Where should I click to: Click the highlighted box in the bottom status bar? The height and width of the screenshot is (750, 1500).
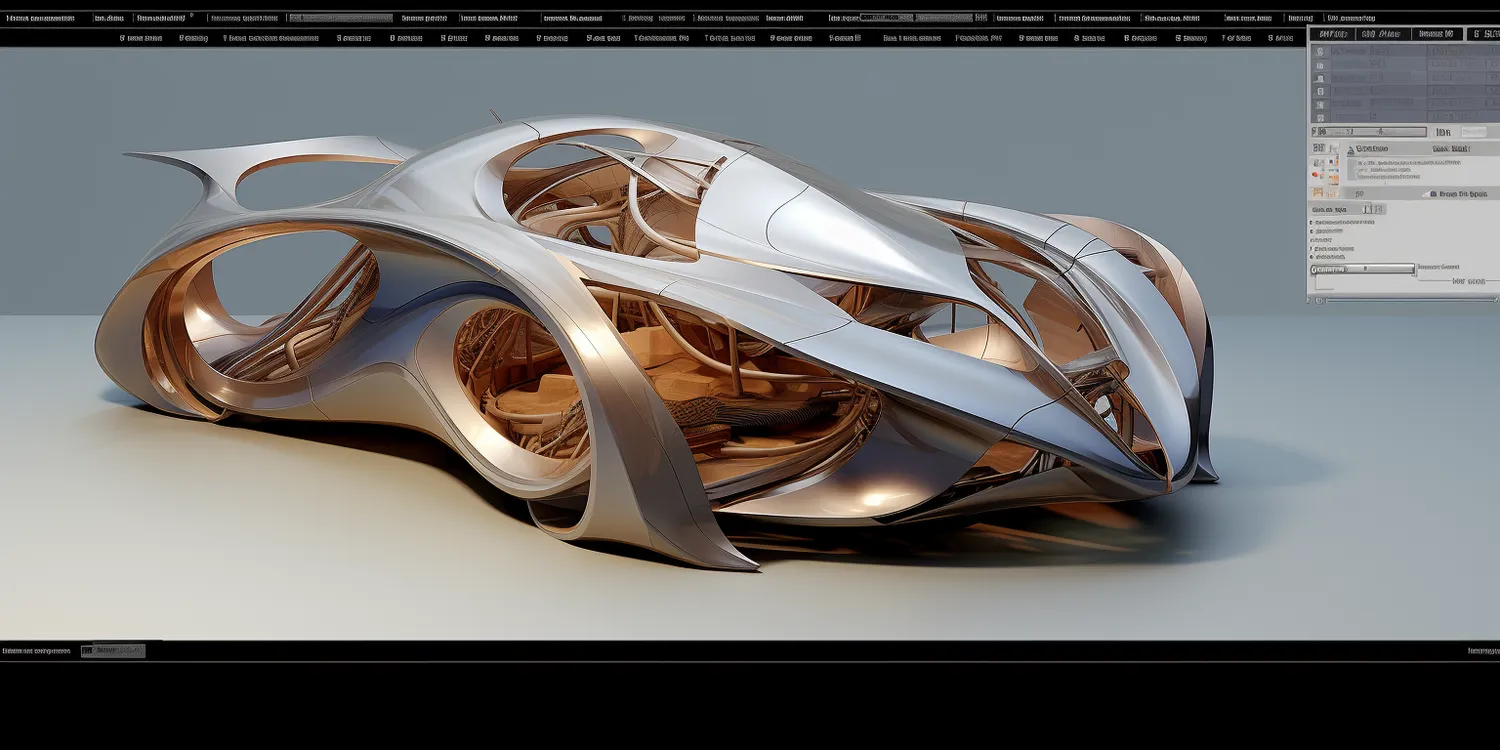pyautogui.click(x=113, y=651)
